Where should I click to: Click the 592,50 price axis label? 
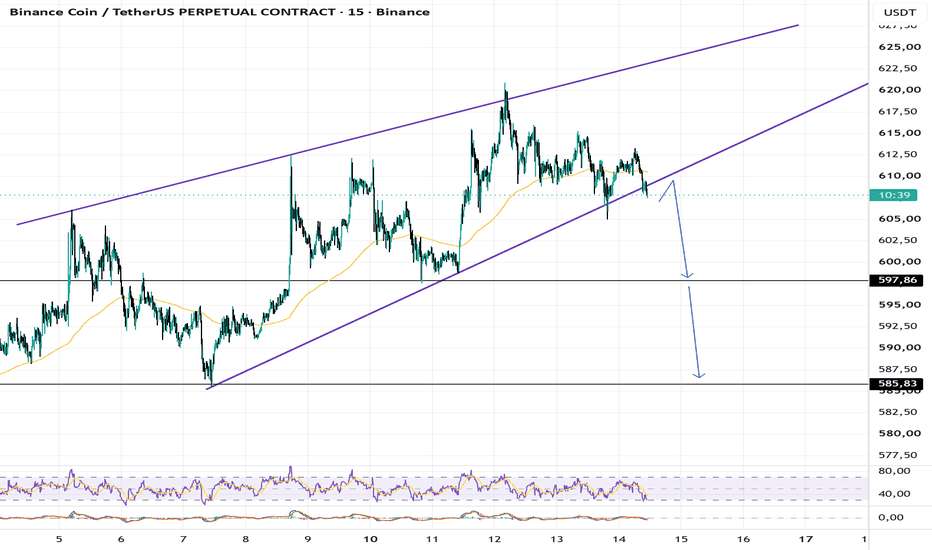[898, 326]
